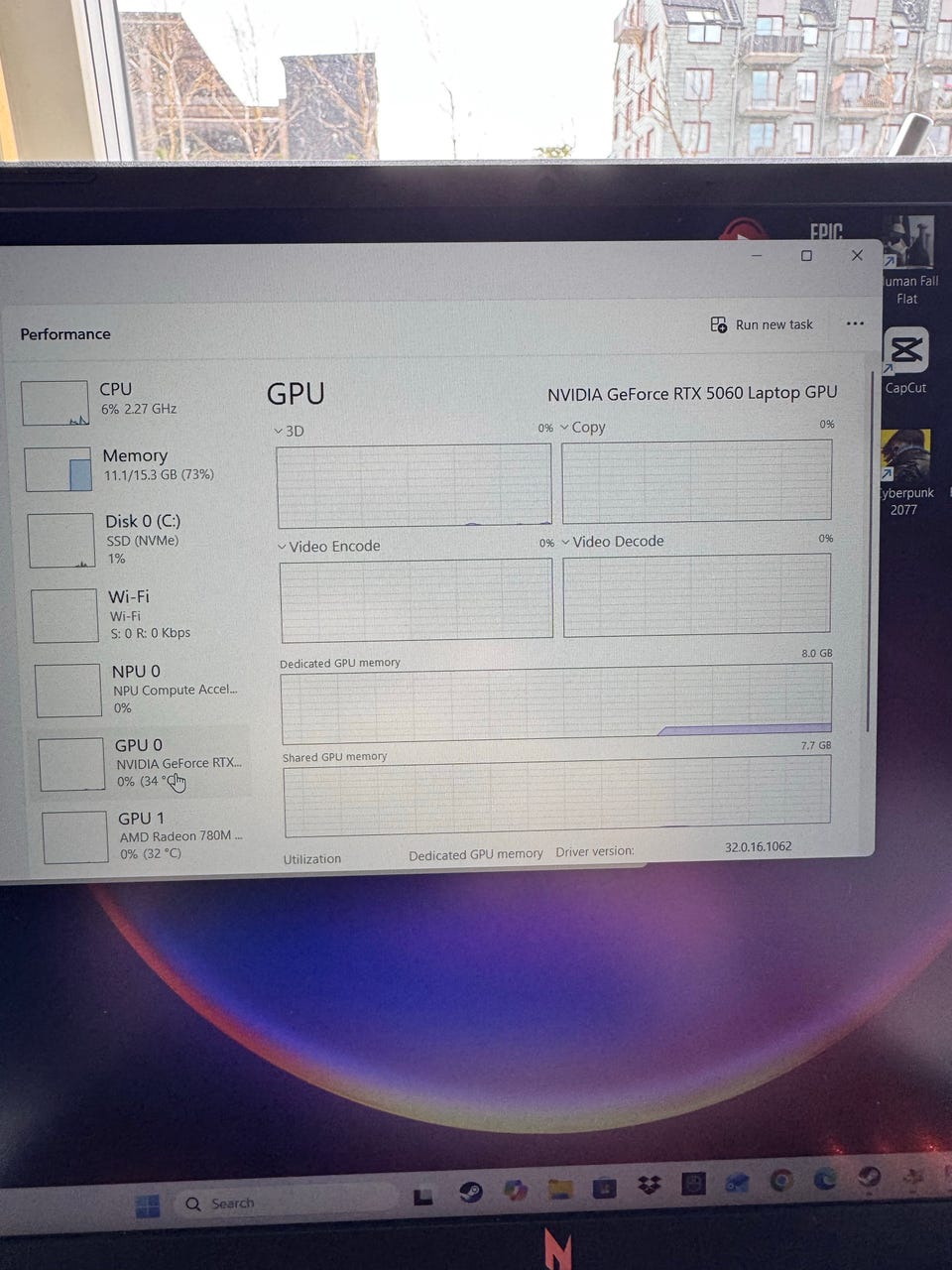Click the Performance page heading
This screenshot has width=952, height=1270.
[65, 334]
